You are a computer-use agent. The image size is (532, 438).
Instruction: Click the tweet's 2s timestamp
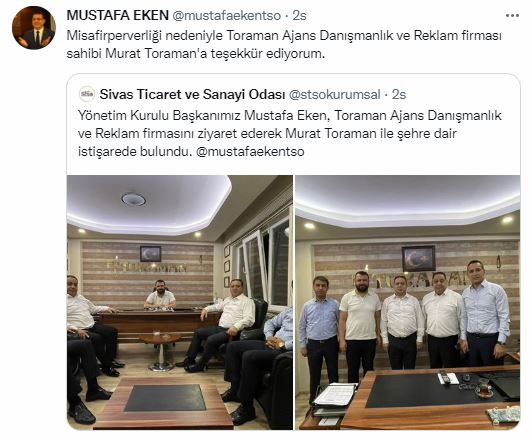[300, 16]
